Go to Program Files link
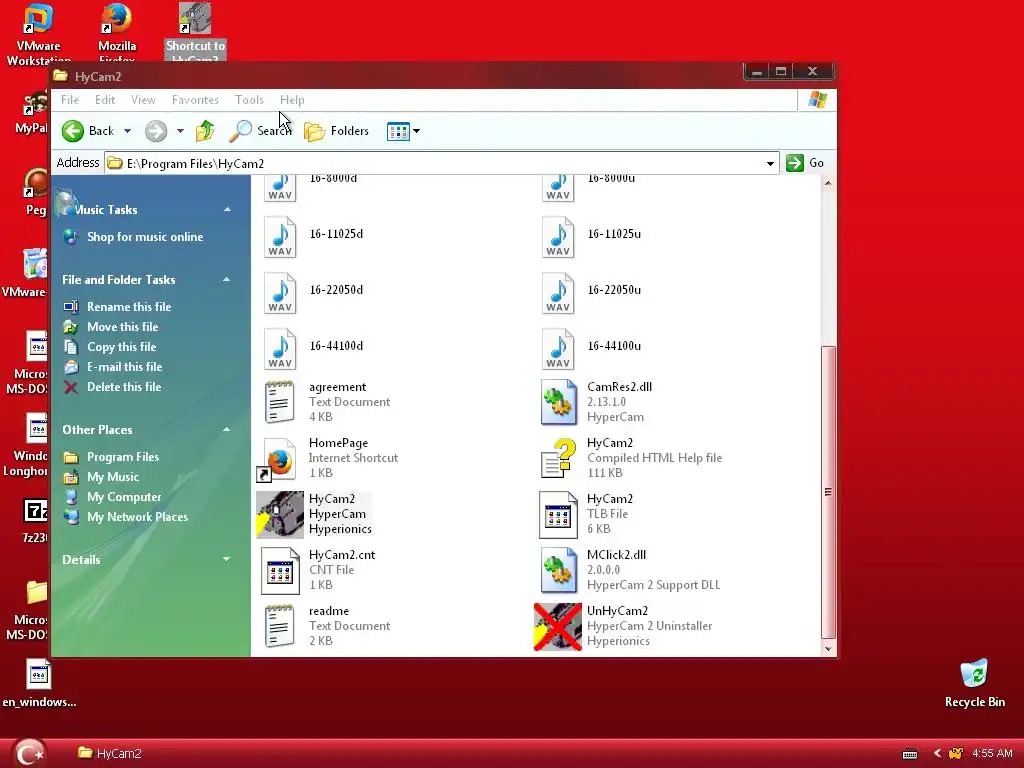 pos(123,457)
